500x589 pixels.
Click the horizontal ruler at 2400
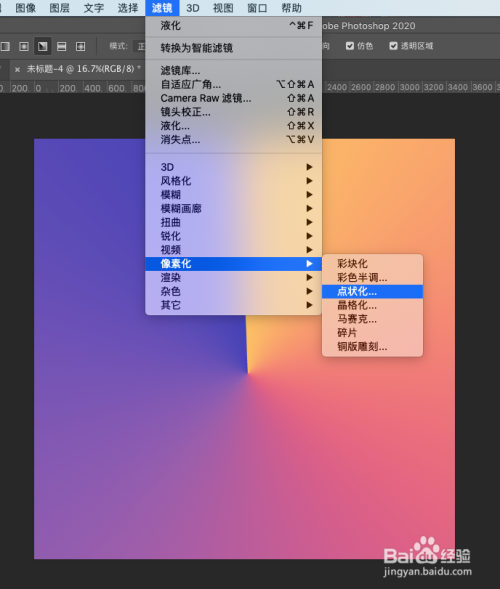coord(337,88)
